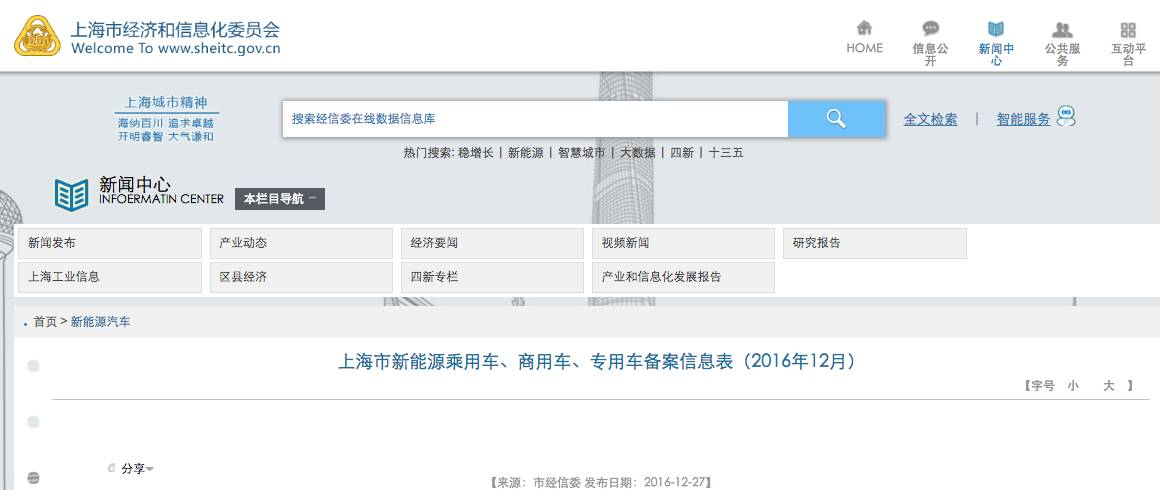The width and height of the screenshot is (1160, 490).
Task: Click the golden Shanghai commission logo emblem
Action: pyautogui.click(x=38, y=36)
